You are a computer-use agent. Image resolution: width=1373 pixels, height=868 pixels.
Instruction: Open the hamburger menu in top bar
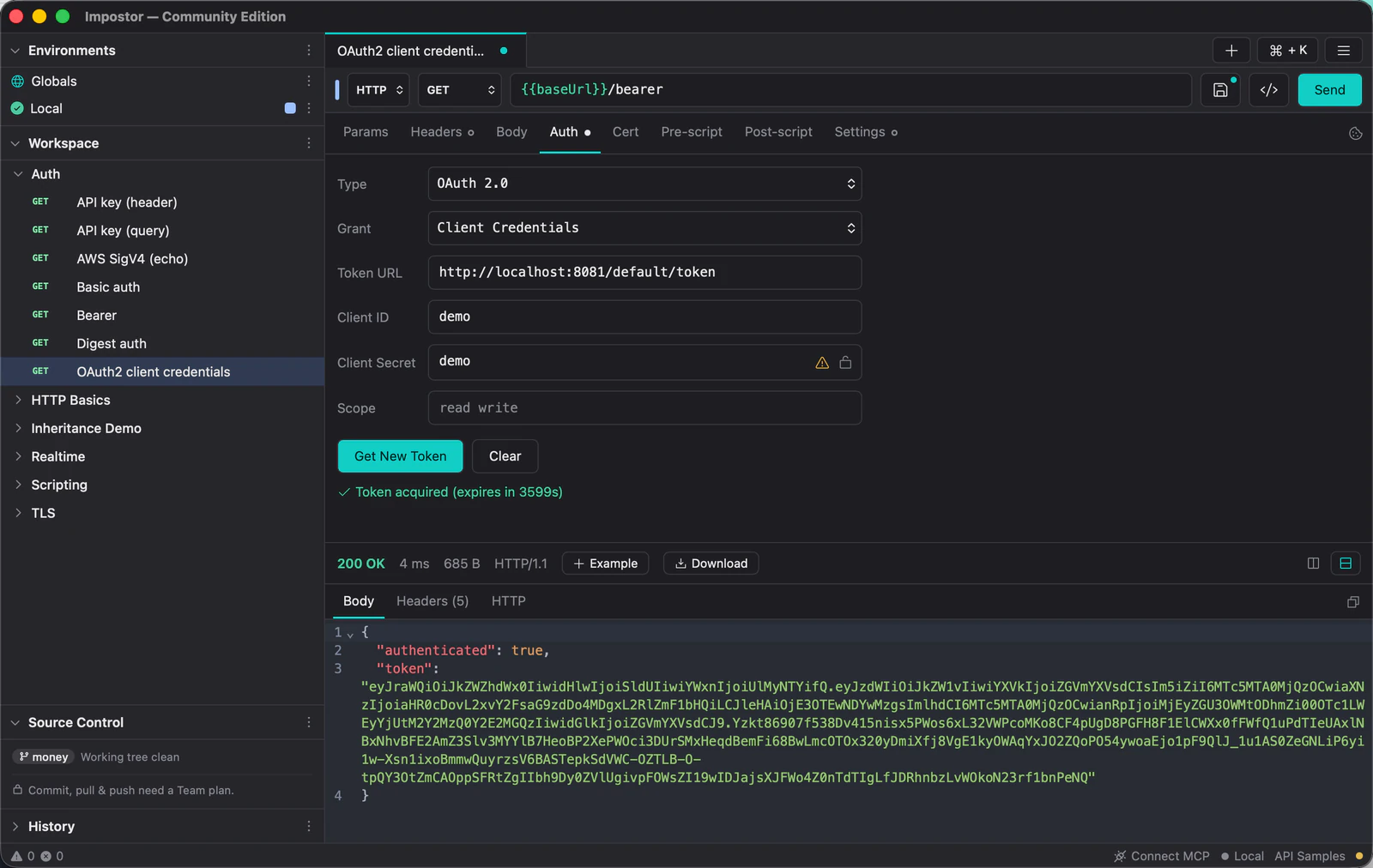click(x=1344, y=51)
